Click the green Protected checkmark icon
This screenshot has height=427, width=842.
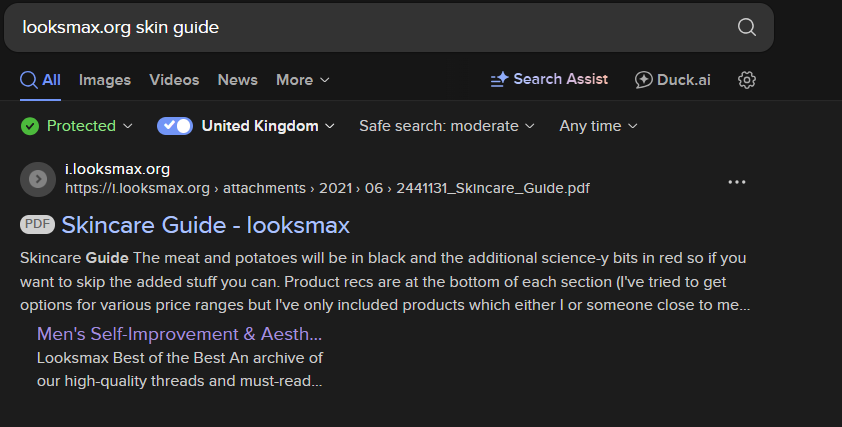(30, 126)
